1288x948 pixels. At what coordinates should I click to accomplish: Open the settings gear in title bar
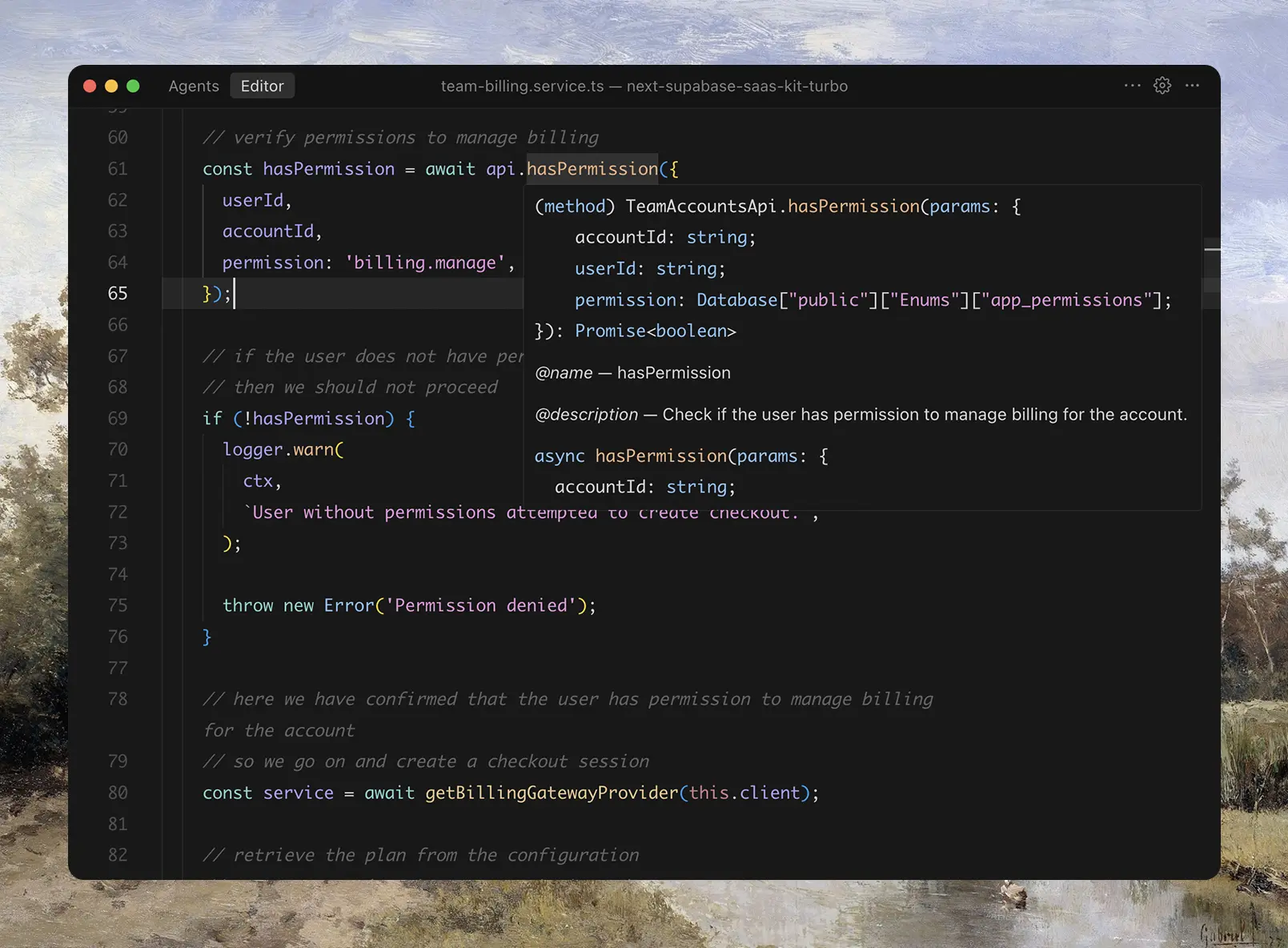point(1162,86)
